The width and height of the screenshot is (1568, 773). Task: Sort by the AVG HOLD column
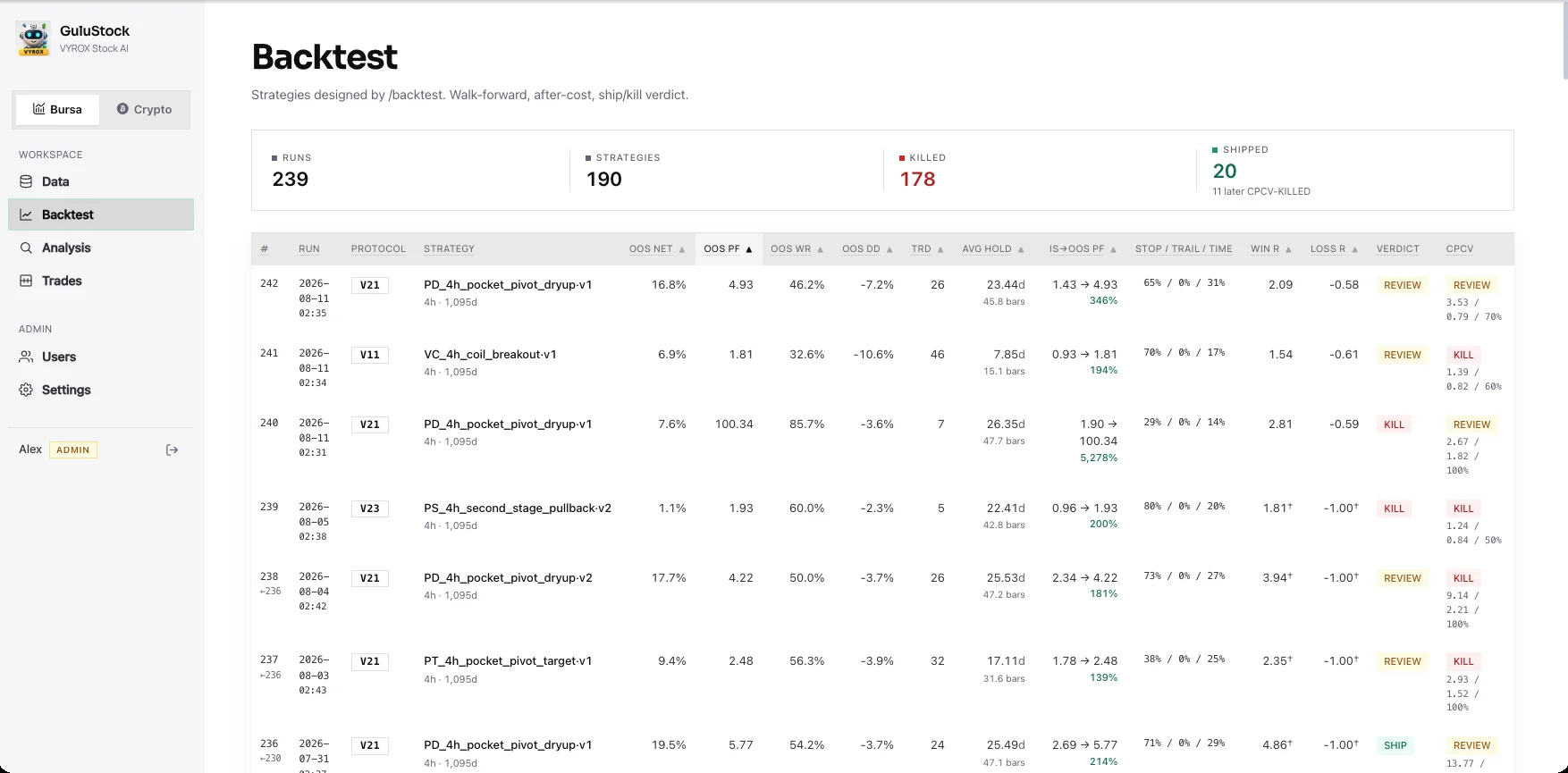(x=993, y=248)
